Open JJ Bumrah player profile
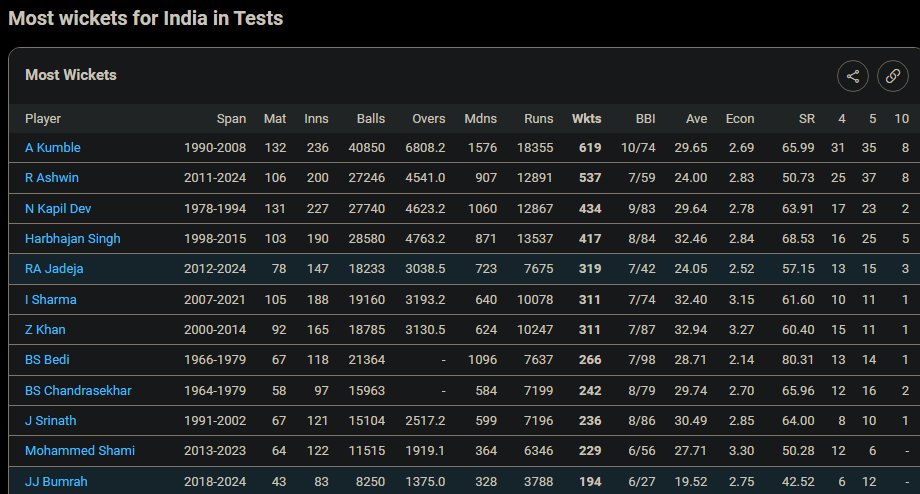 56,482
